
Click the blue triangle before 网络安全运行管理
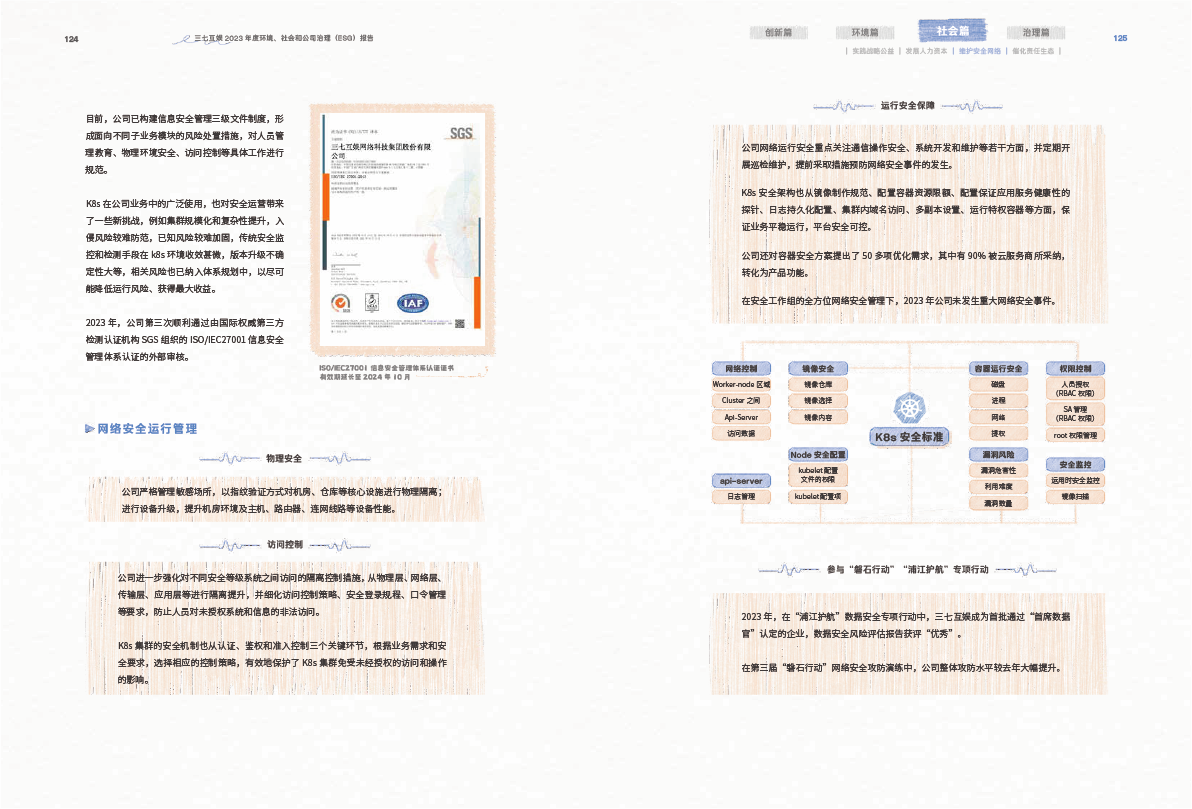[x=90, y=429]
